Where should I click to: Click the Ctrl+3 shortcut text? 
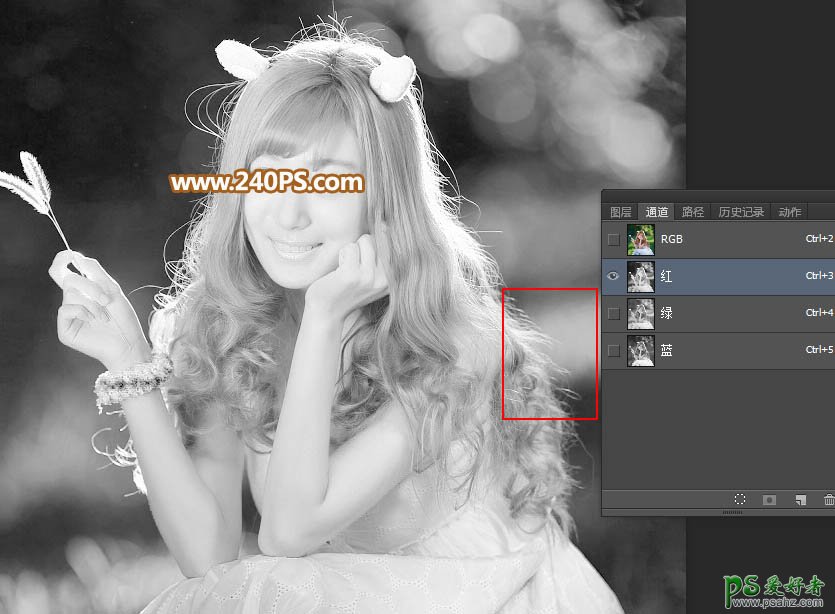point(820,275)
